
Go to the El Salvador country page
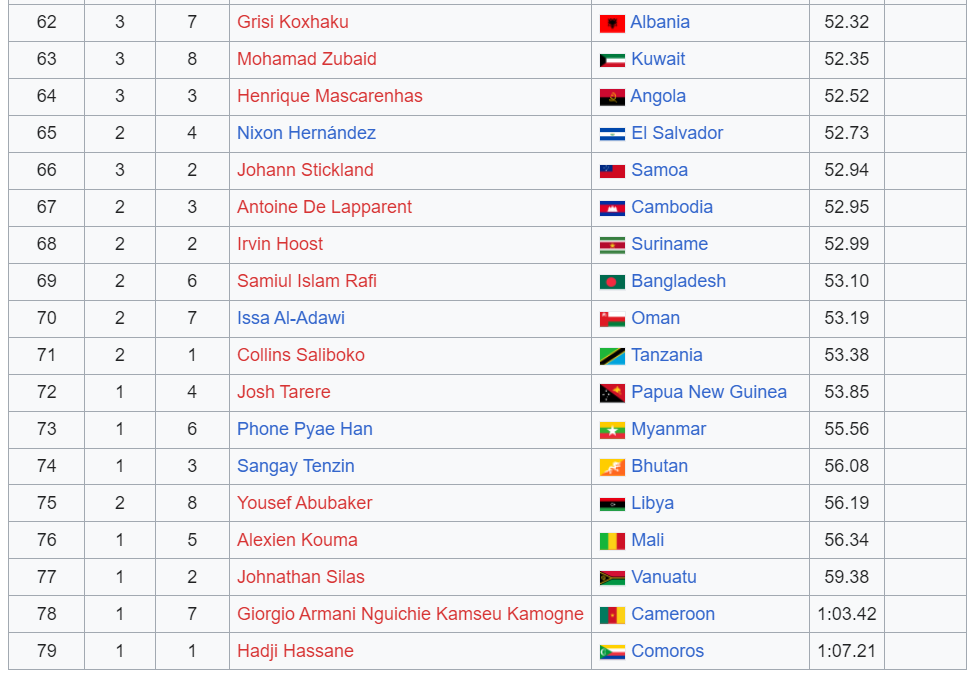coord(677,133)
